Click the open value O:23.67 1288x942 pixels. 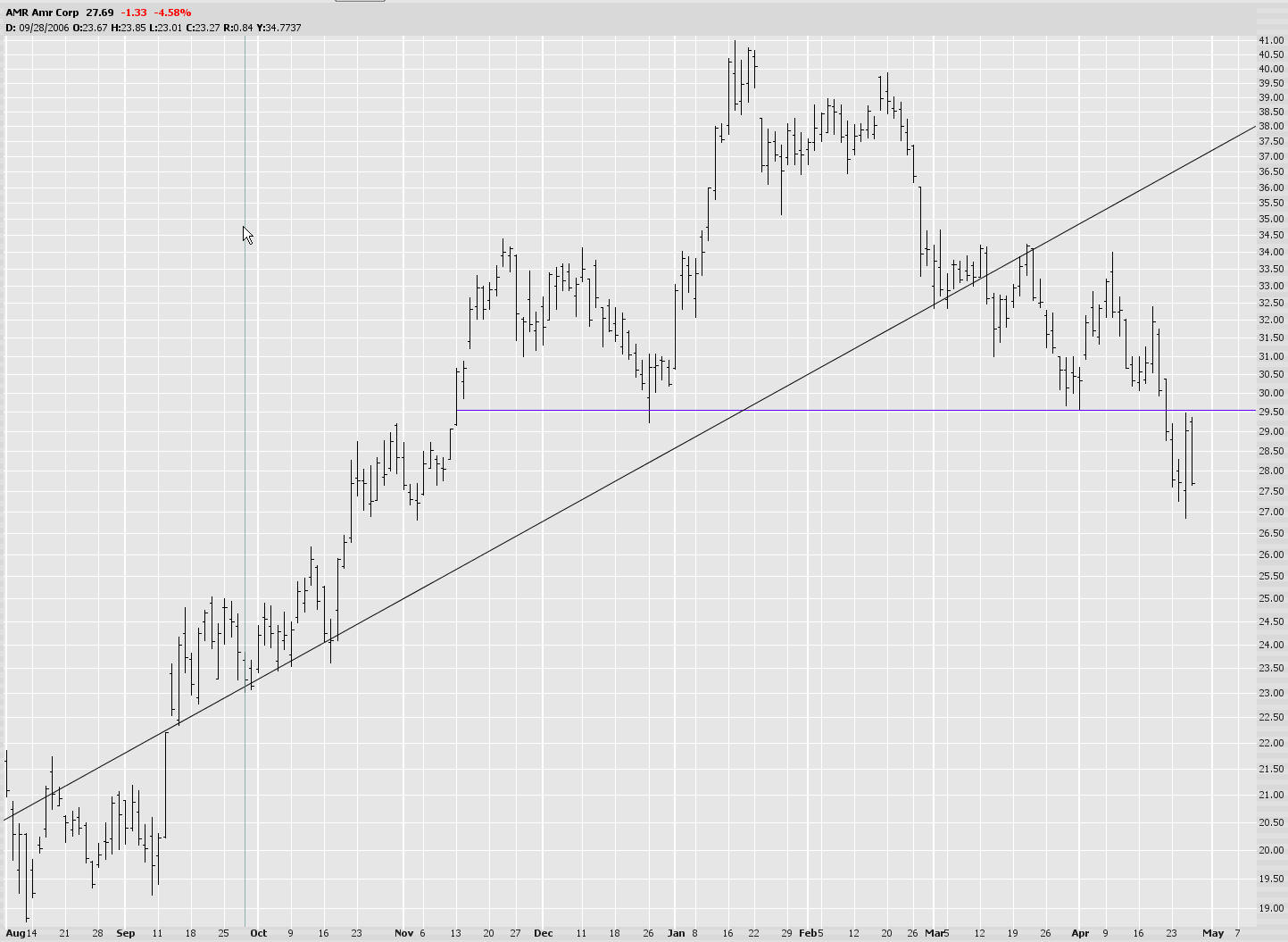click(x=89, y=28)
